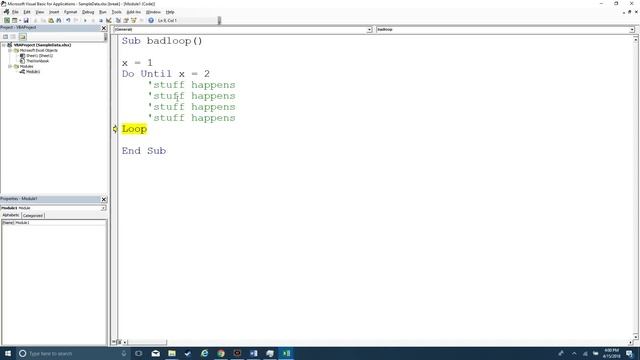Select Module1 in project tree
The width and height of the screenshot is (640, 360).
pyautogui.click(x=33, y=71)
